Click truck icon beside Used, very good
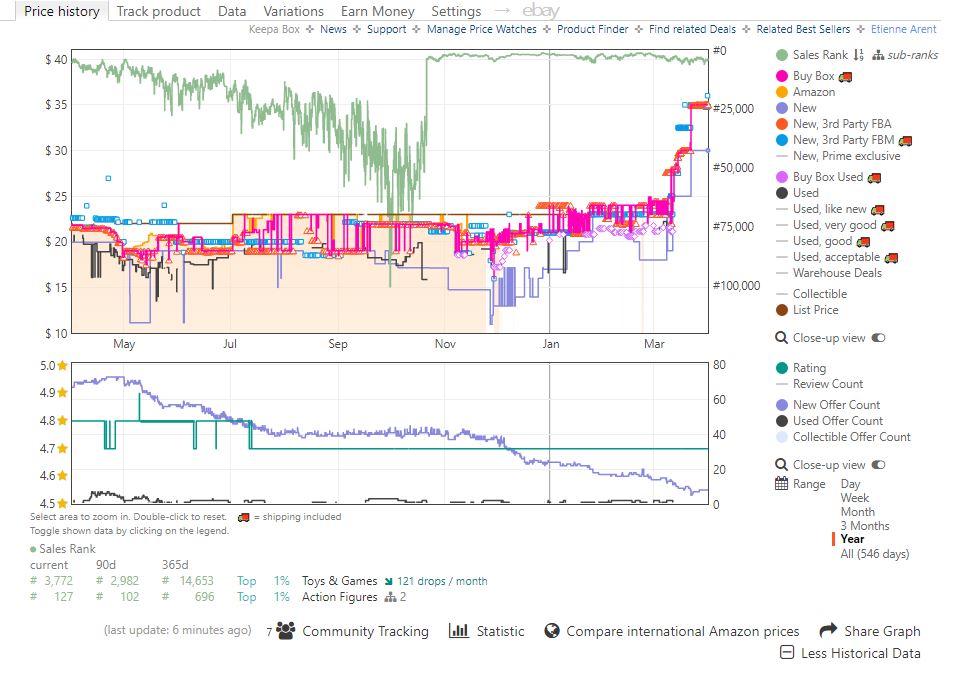Viewport: 974px width, 673px height. click(x=888, y=226)
